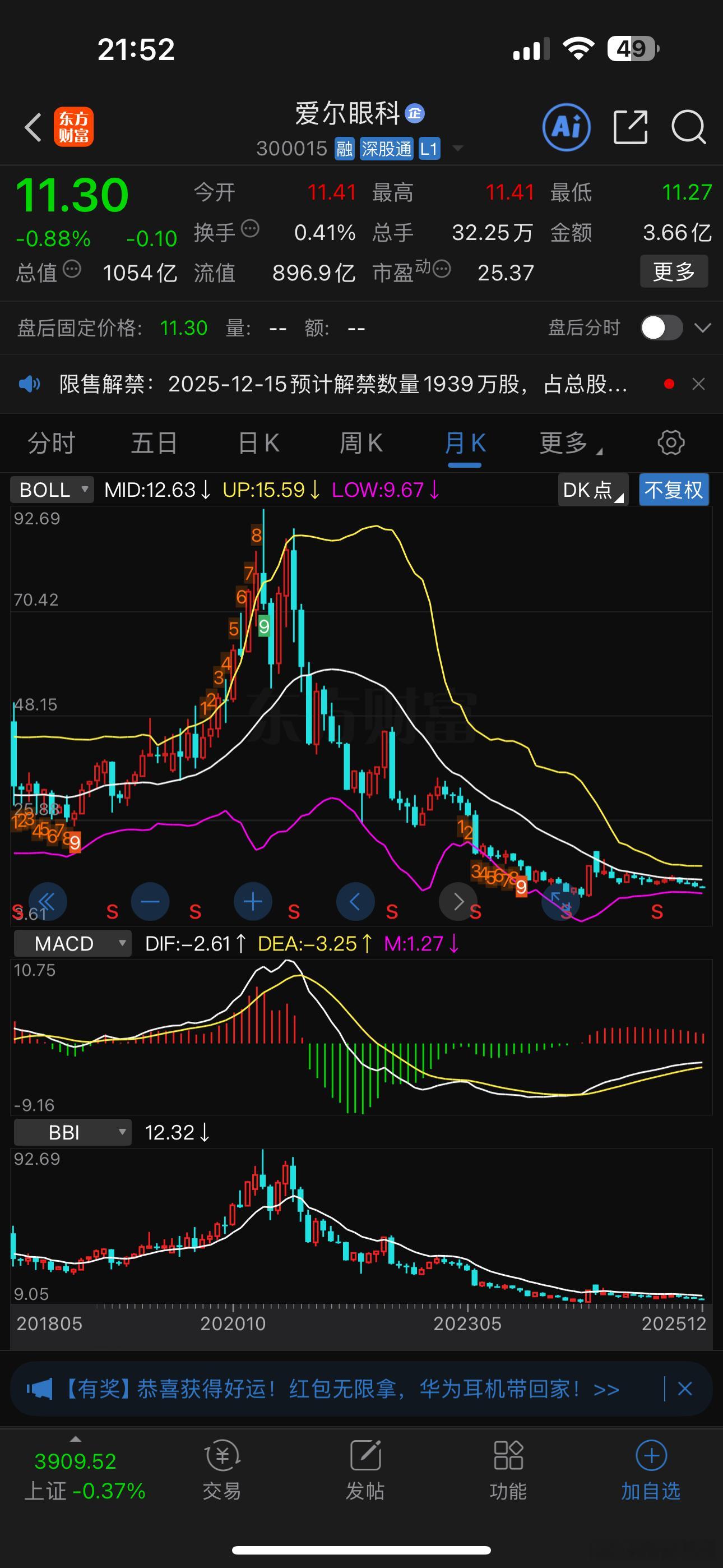Open the Ai assistant icon

(x=566, y=127)
